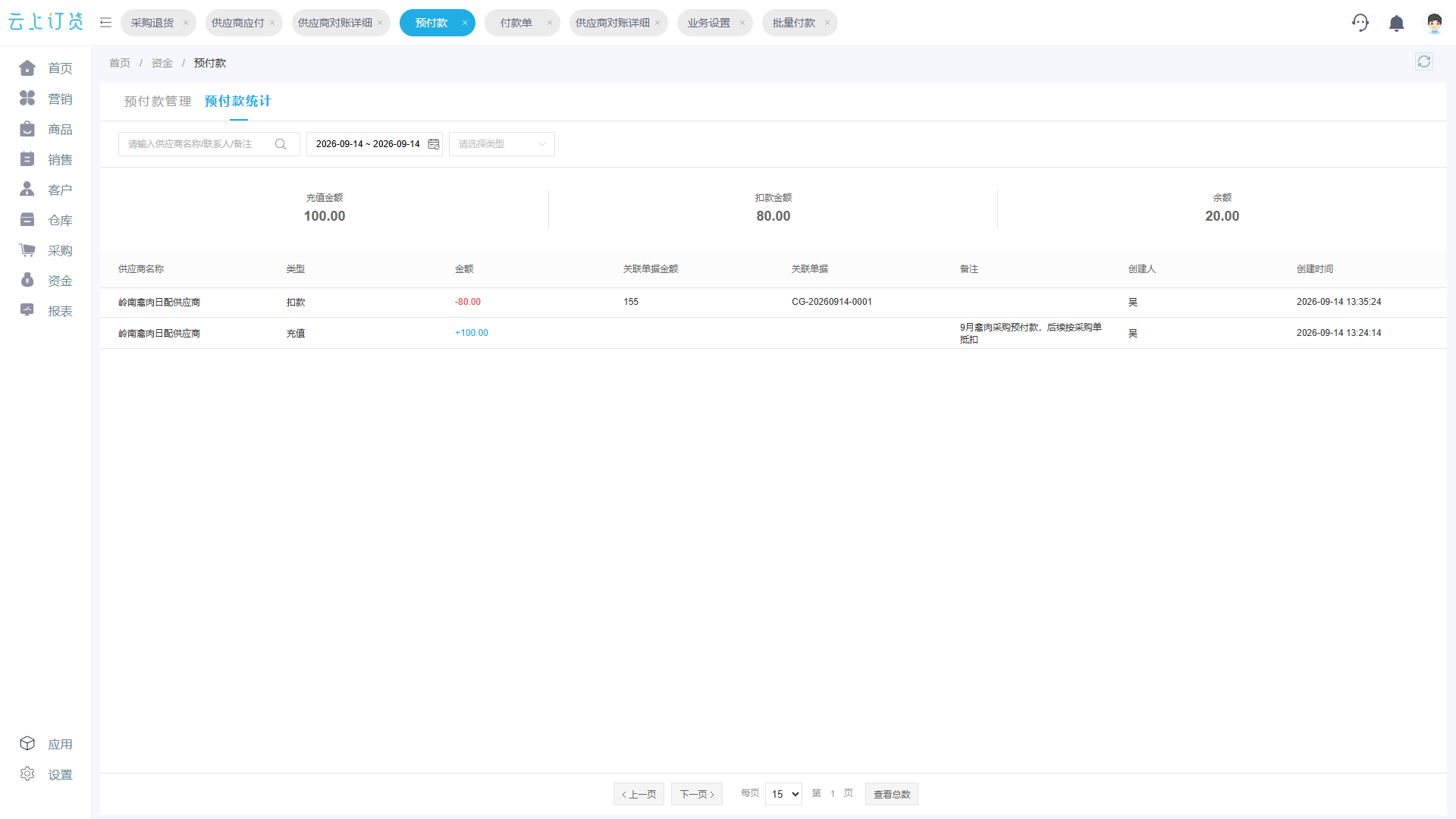Open 仓库 section in the sidebar

pyautogui.click(x=45, y=220)
